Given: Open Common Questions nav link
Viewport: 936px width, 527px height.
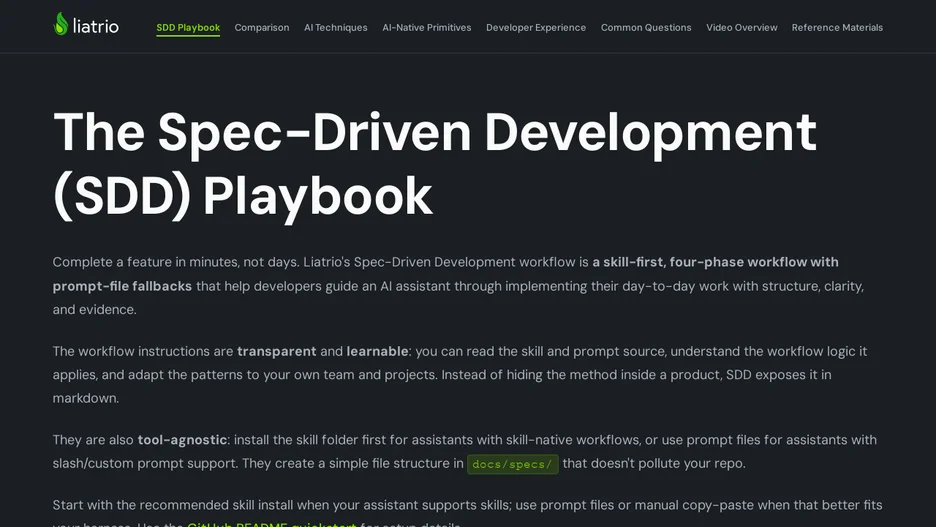Looking at the screenshot, I should tap(646, 27).
